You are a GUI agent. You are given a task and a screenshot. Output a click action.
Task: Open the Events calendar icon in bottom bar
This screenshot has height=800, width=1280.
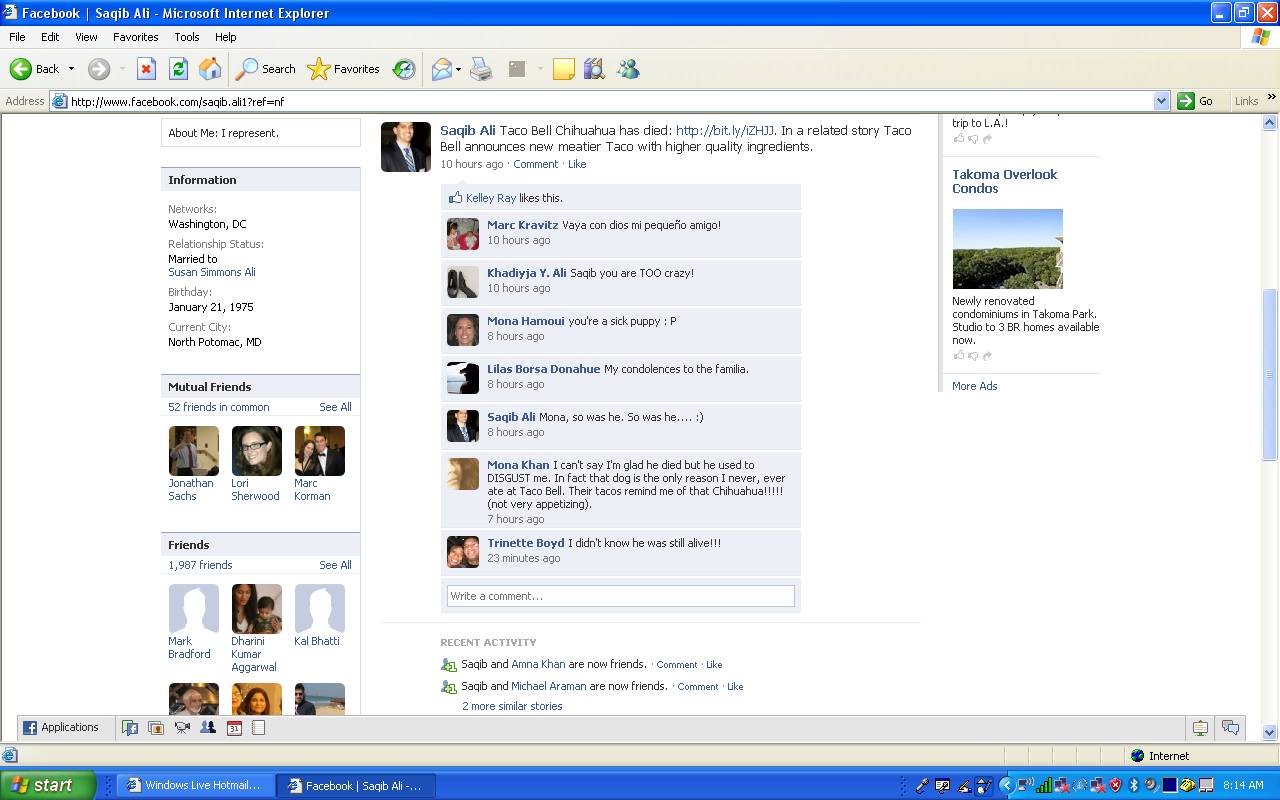click(234, 728)
